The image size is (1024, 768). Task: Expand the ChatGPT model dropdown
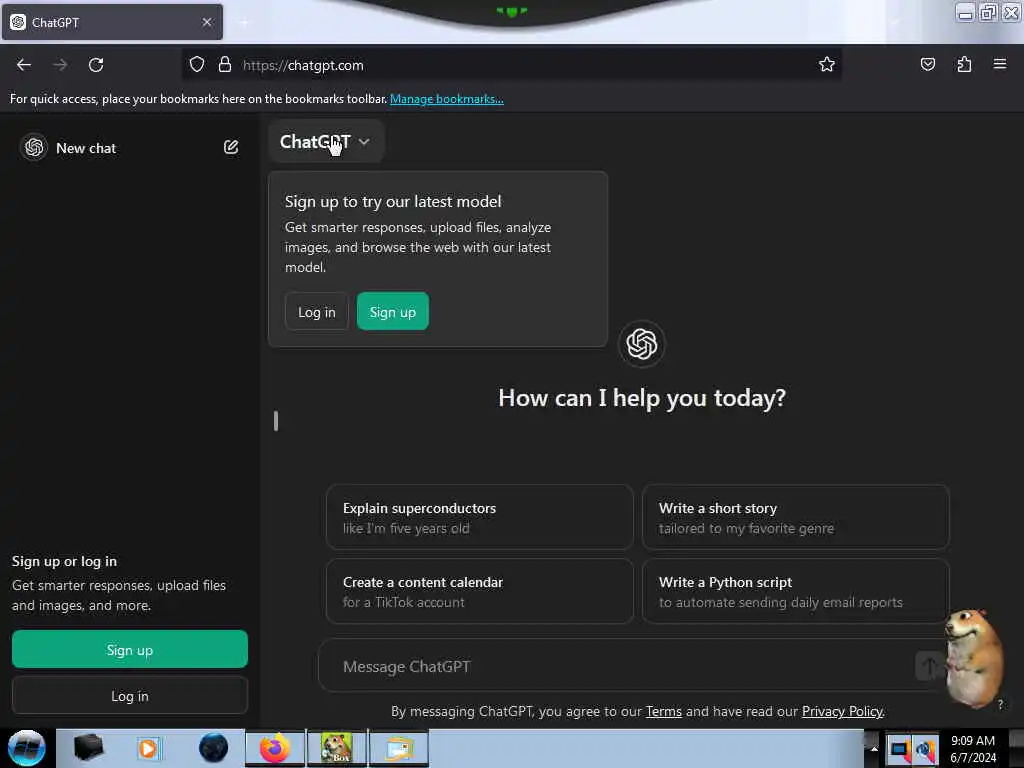pos(325,142)
